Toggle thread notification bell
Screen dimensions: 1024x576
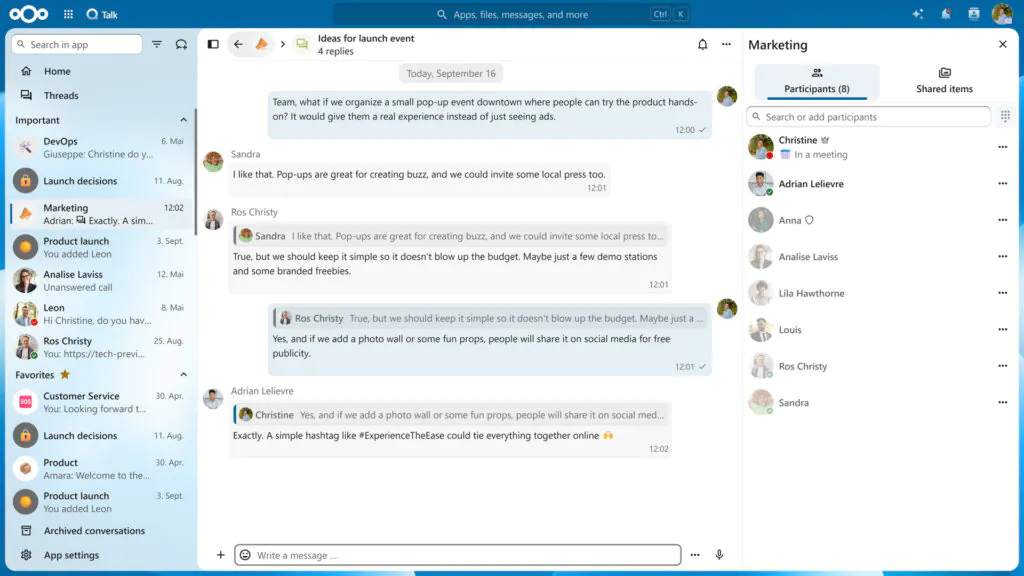pyautogui.click(x=702, y=44)
